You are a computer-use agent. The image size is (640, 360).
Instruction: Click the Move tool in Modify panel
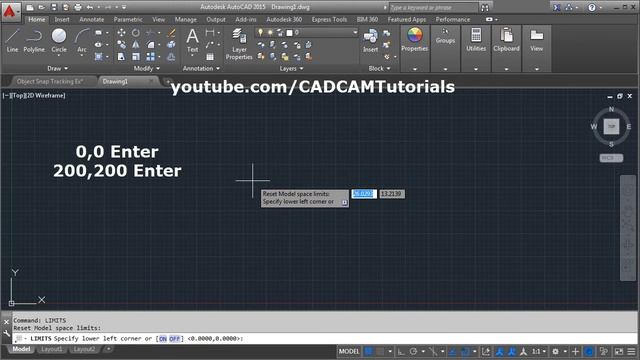[121, 33]
